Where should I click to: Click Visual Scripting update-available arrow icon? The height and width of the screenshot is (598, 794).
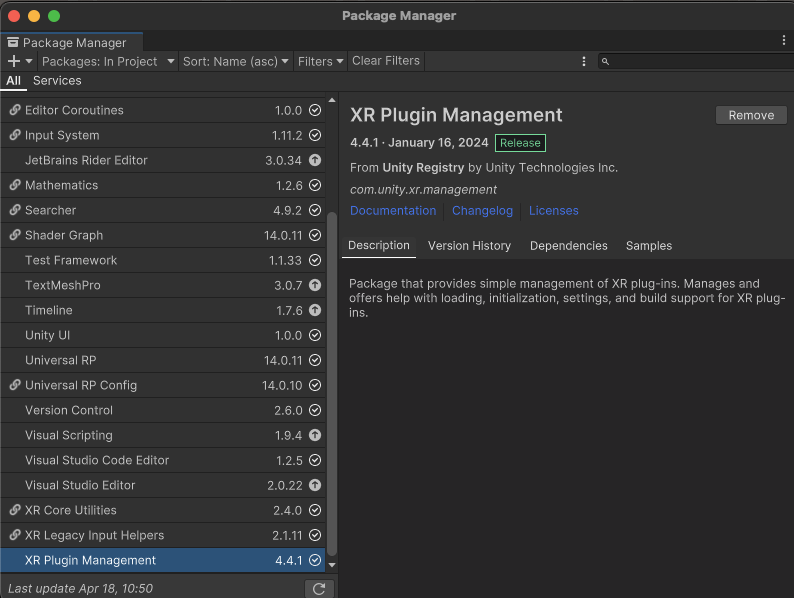tap(315, 435)
